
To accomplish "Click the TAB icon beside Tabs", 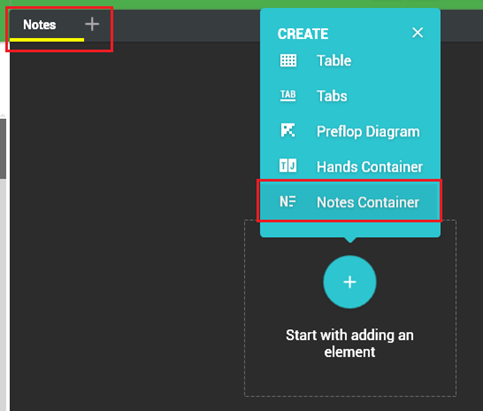I will click(288, 96).
